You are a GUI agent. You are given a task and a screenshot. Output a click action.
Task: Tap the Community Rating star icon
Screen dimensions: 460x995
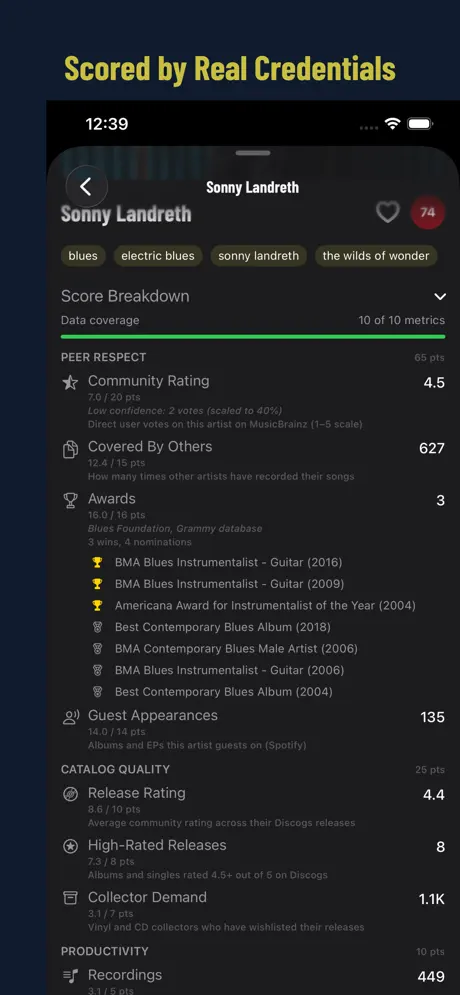(x=70, y=383)
